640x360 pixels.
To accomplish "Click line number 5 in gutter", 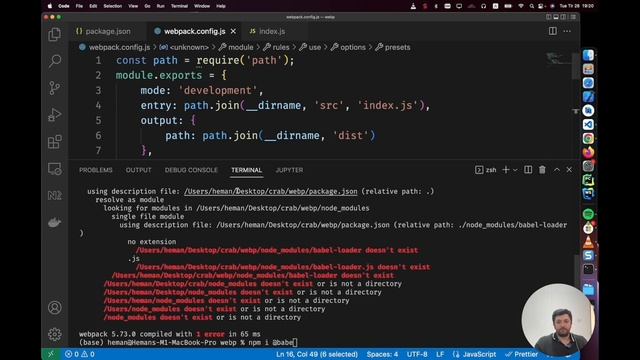I will [x=98, y=120].
